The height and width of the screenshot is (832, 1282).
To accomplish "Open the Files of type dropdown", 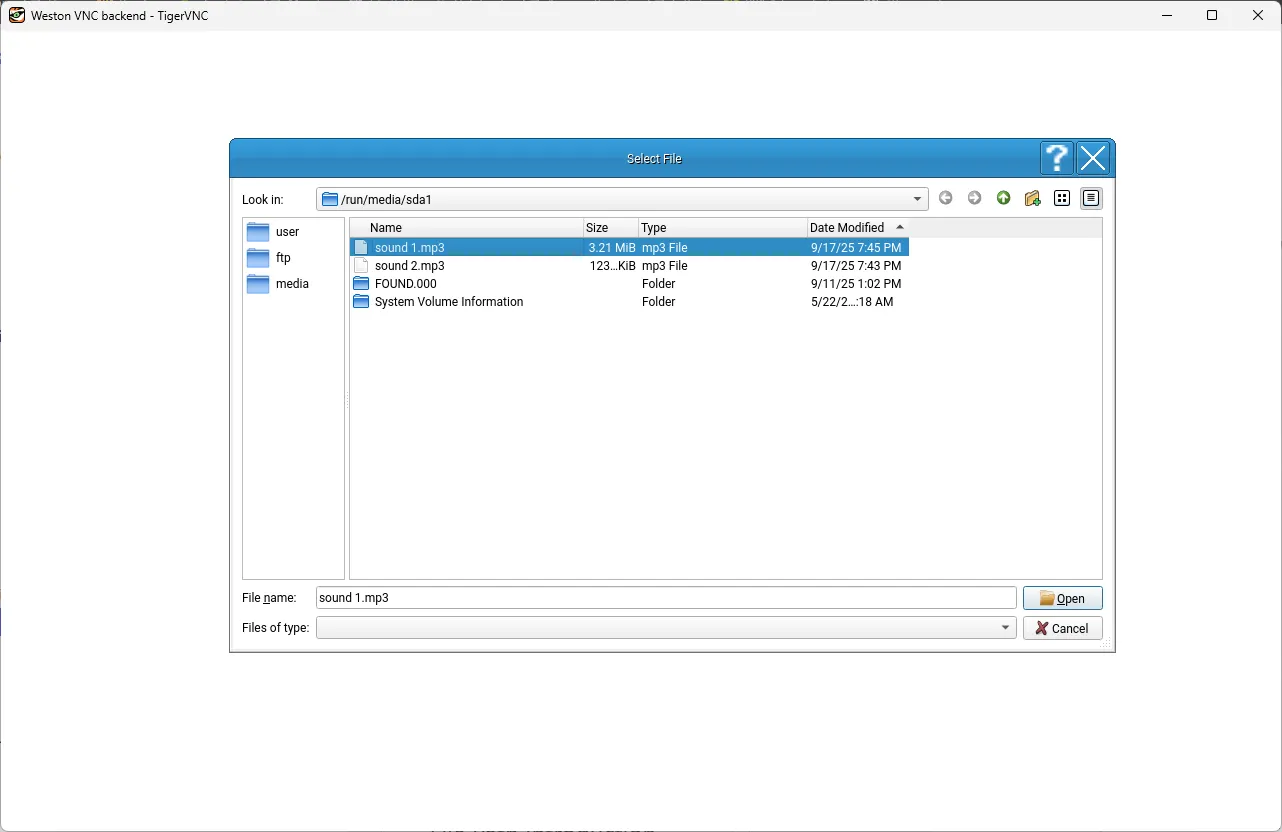I will [x=1005, y=628].
